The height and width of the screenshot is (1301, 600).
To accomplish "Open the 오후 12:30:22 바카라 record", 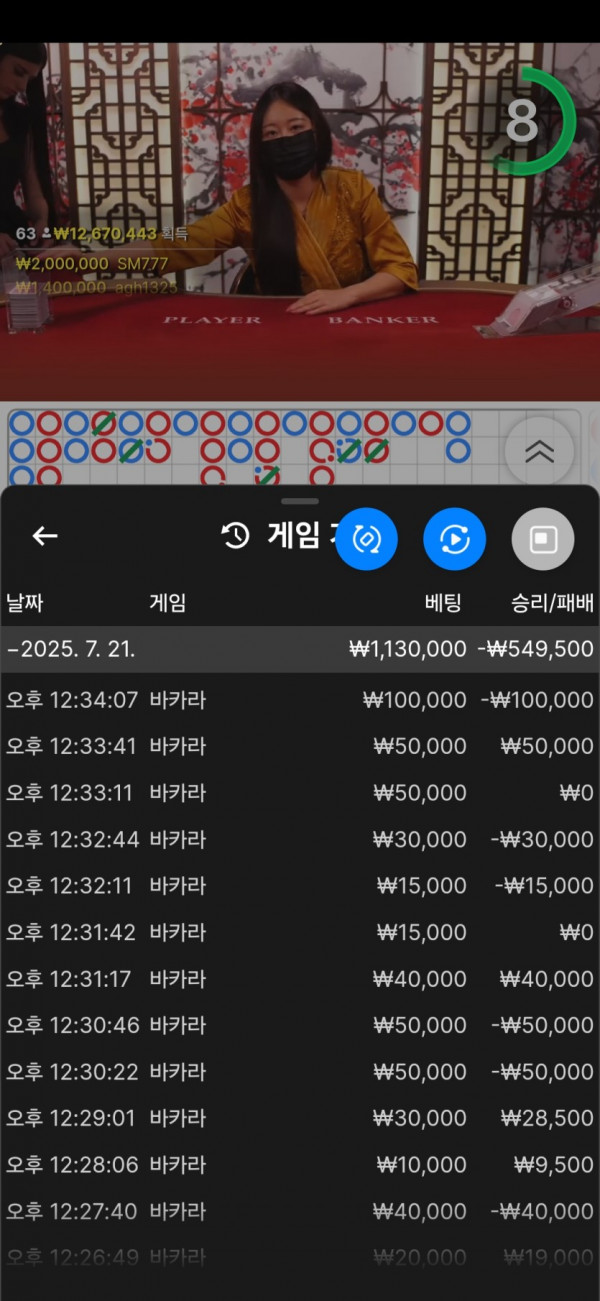I will coord(300,1072).
